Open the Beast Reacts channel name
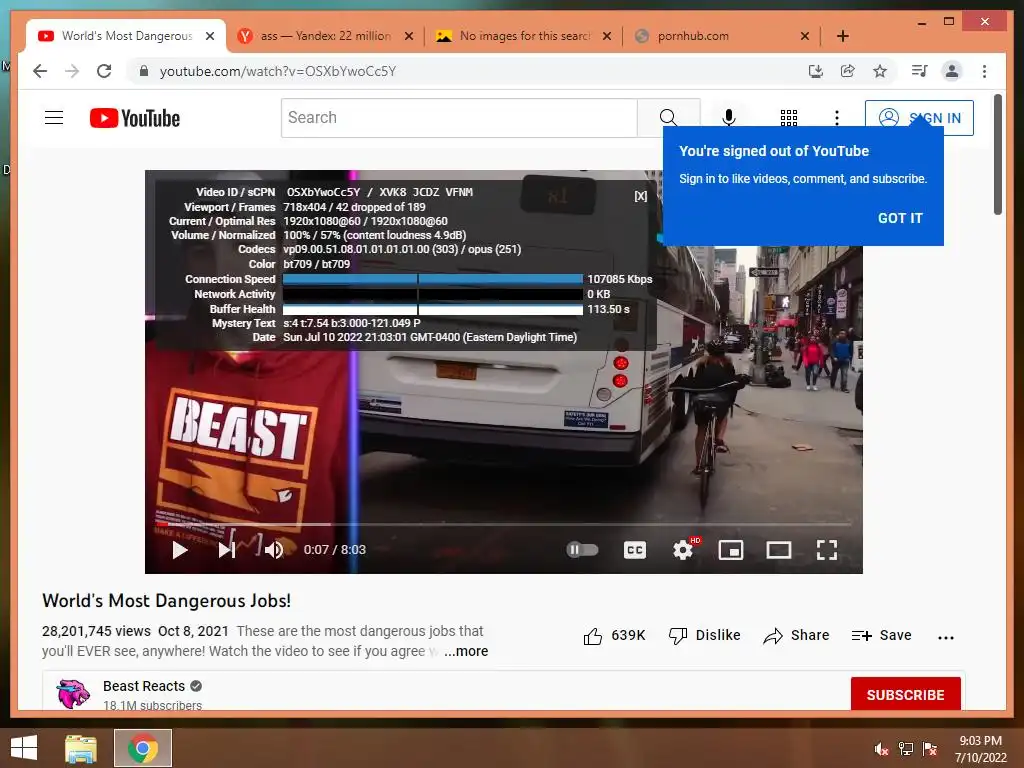The height and width of the screenshot is (768, 1024). [x=144, y=686]
